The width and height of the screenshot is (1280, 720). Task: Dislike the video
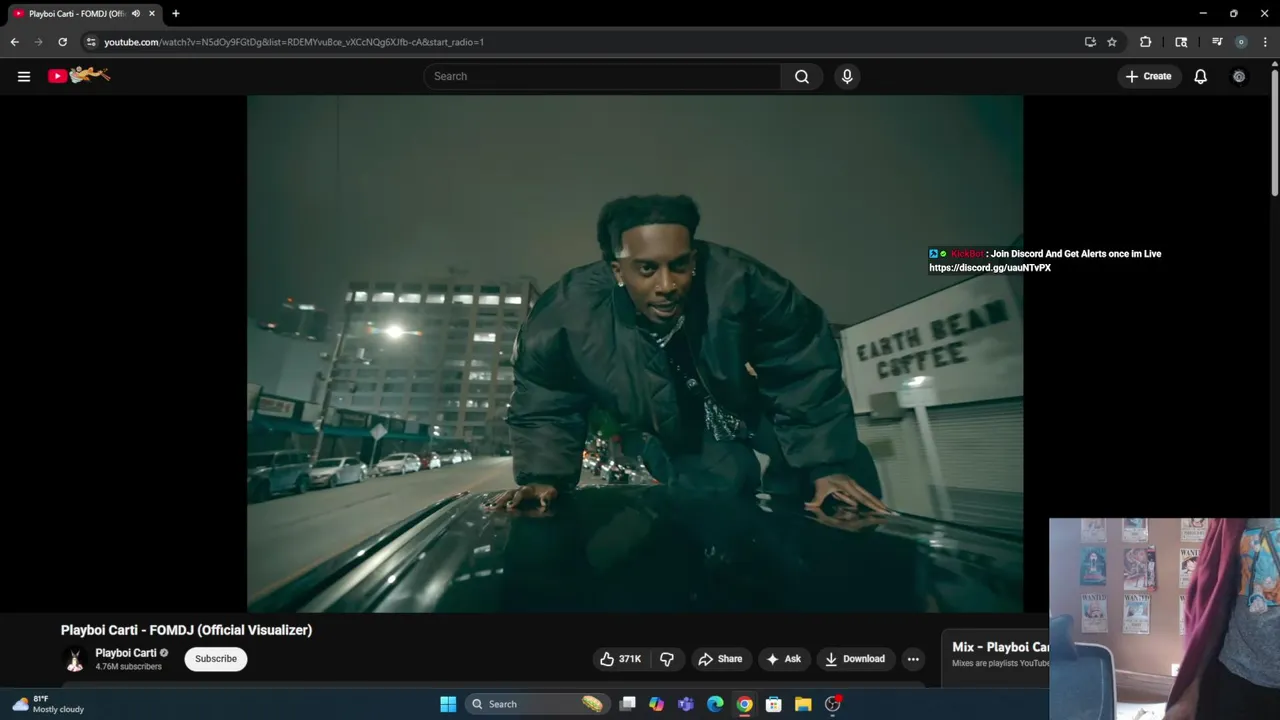pyautogui.click(x=667, y=659)
